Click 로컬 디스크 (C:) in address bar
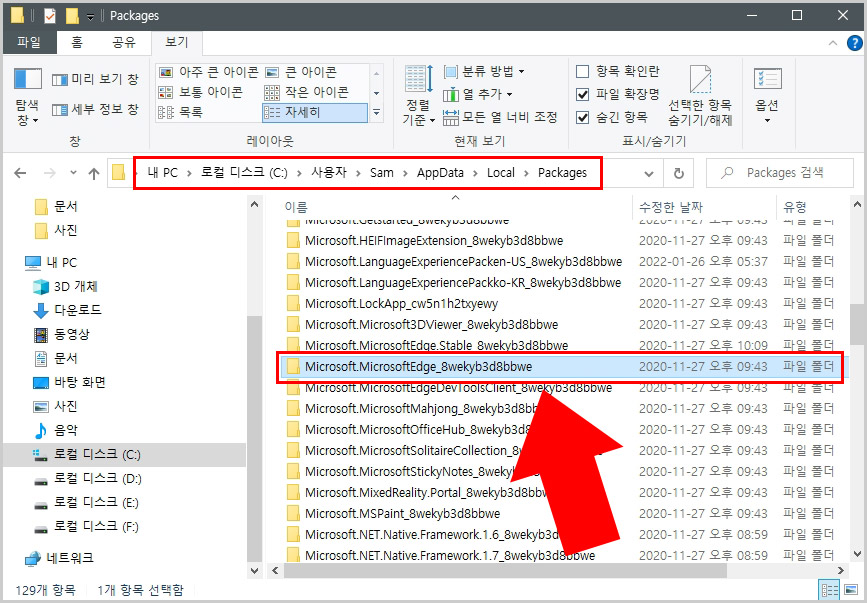Image resolution: width=867 pixels, height=603 pixels. (244, 173)
